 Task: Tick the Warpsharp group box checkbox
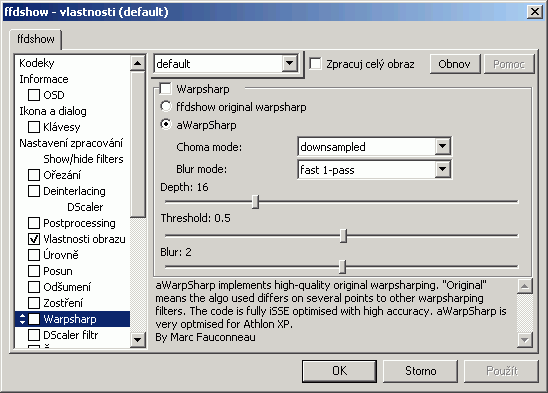[x=165, y=89]
